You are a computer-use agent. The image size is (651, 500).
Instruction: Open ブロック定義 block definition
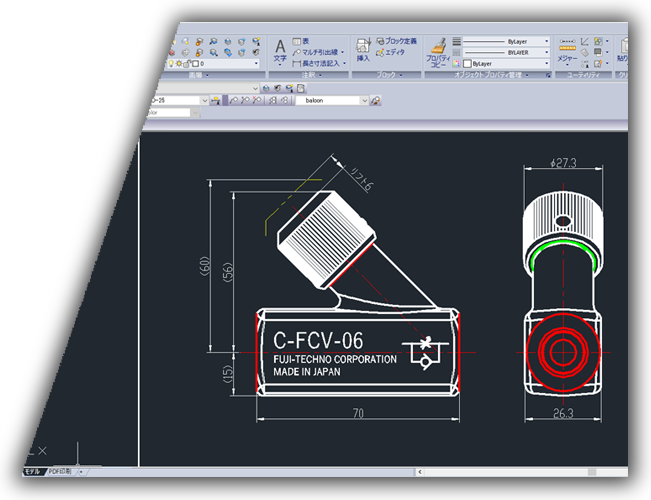coord(396,41)
